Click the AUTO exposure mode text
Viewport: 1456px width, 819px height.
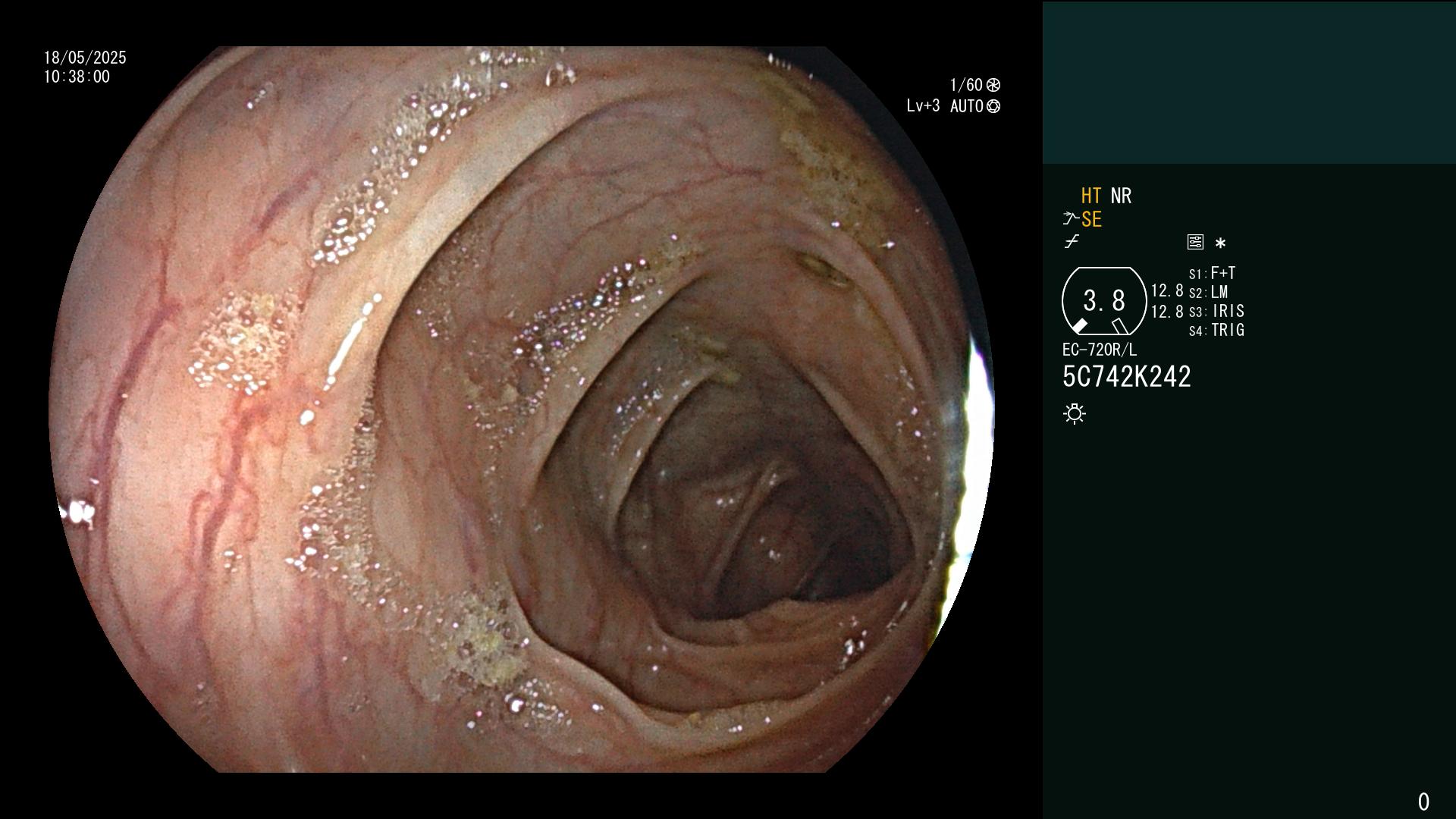pos(967,106)
